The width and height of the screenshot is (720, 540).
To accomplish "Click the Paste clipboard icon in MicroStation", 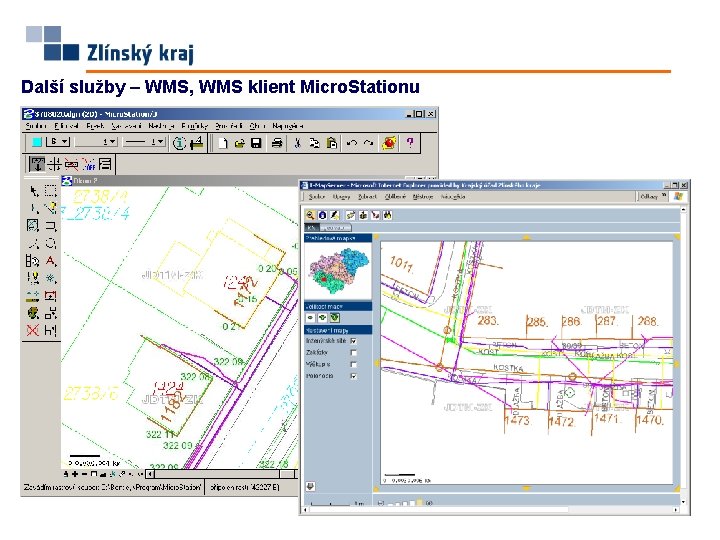I will click(x=332, y=143).
